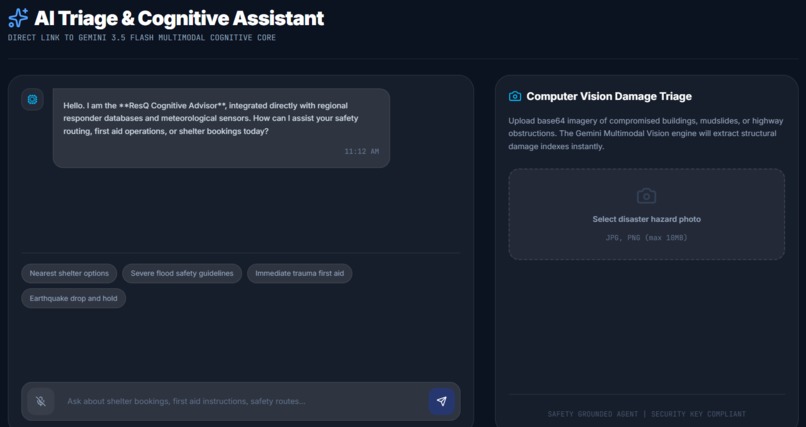
Task: Toggle the muted microphone button
Action: coord(41,401)
